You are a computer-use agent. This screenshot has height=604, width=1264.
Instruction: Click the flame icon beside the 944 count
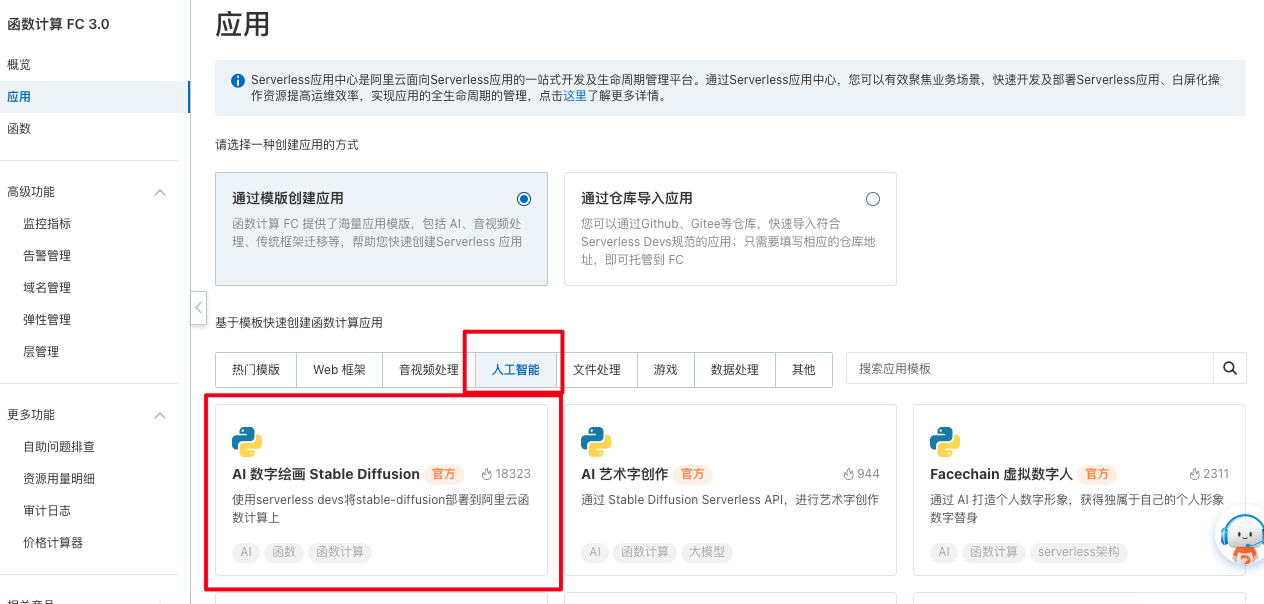pyautogui.click(x=848, y=474)
